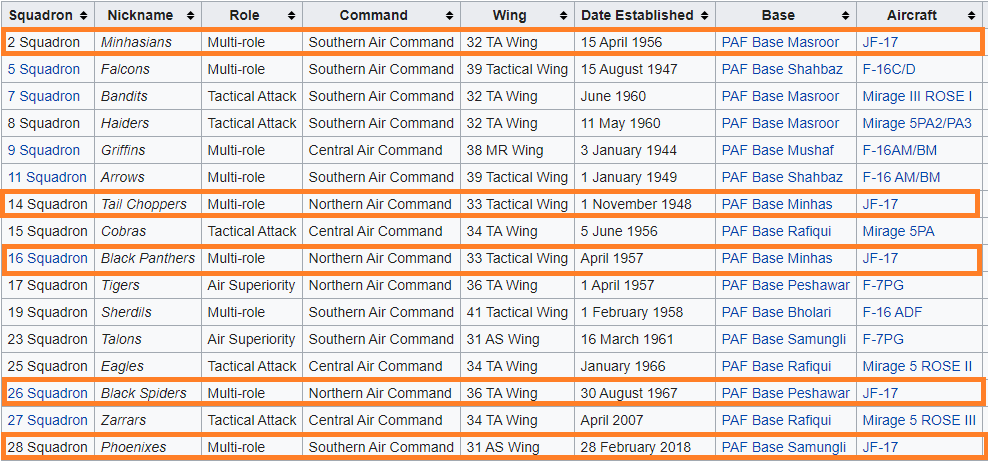This screenshot has height=467, width=988.
Task: Open PAF Base Bholari link
Action: (776, 312)
